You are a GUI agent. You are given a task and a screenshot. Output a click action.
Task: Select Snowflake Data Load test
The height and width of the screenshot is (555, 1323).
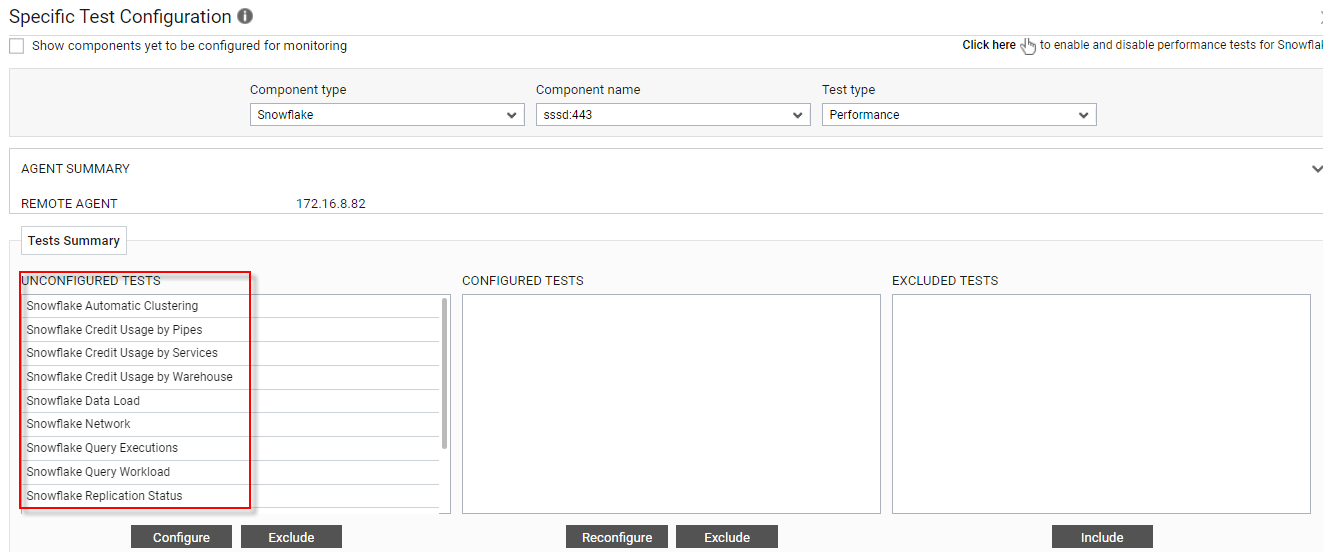point(230,401)
